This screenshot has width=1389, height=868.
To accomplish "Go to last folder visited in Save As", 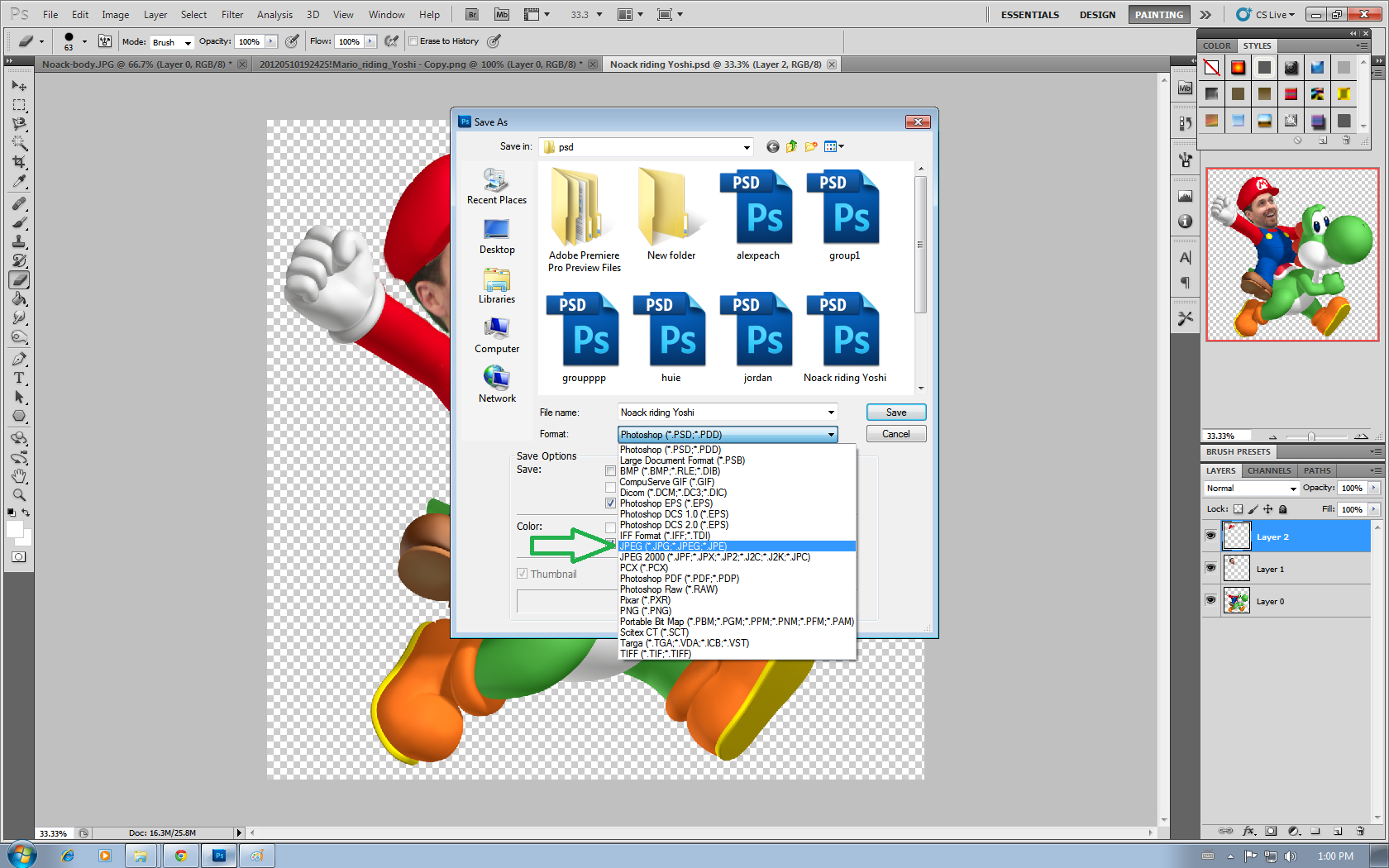I will (772, 147).
